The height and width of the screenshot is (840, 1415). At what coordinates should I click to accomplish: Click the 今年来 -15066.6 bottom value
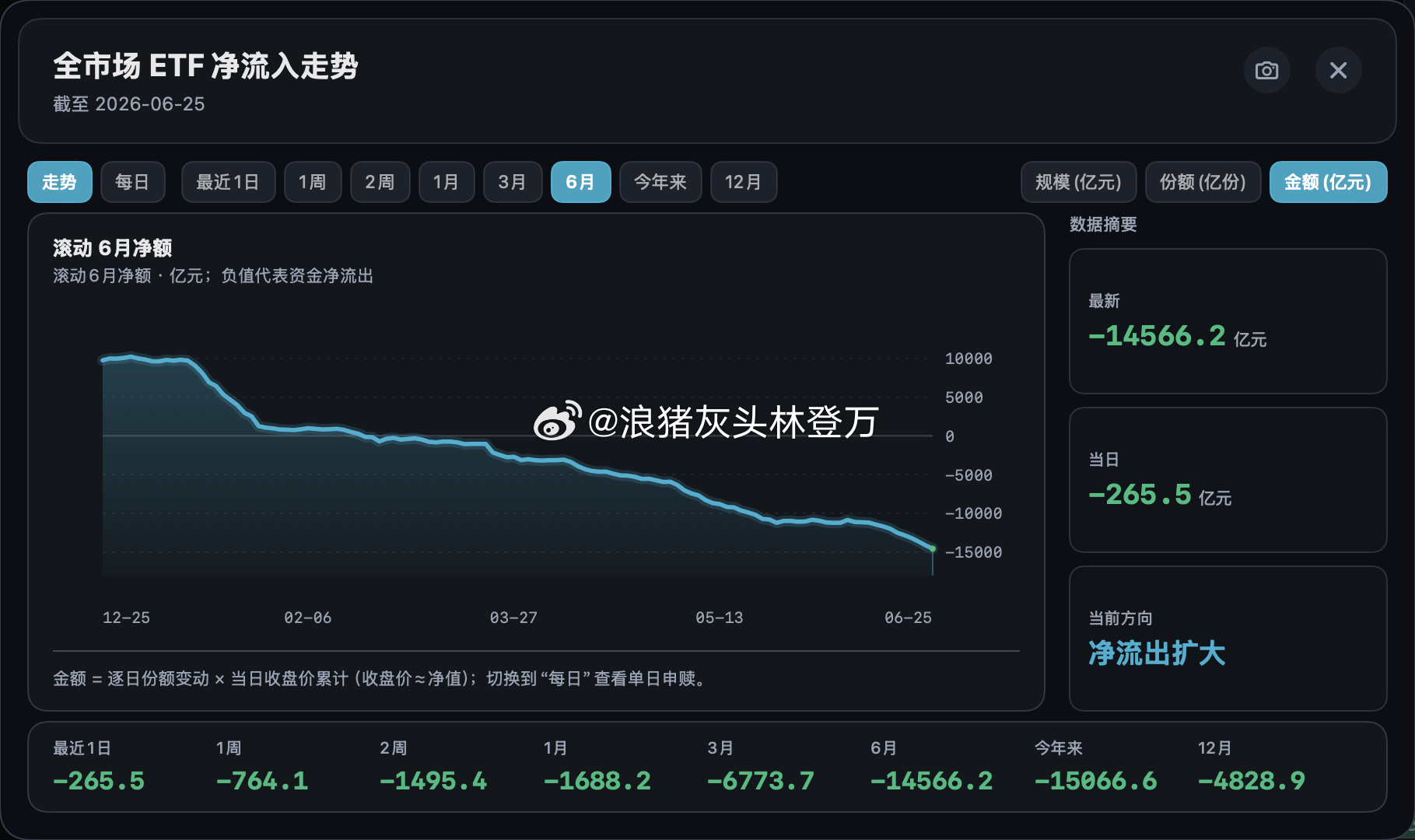(x=1096, y=781)
